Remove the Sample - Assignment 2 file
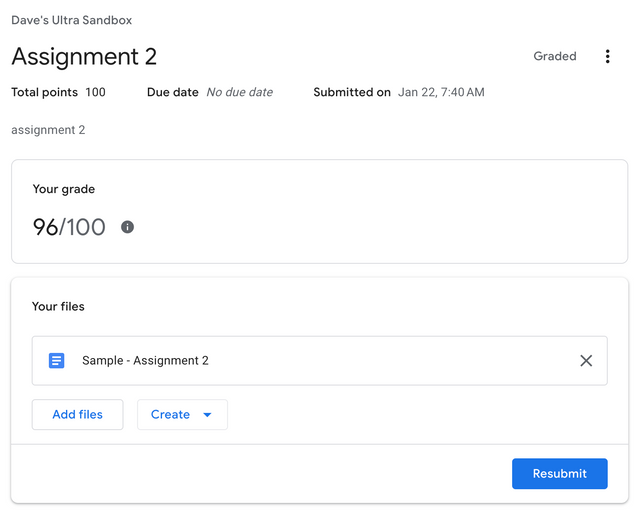Screen dimensions: 636x513 click(586, 361)
